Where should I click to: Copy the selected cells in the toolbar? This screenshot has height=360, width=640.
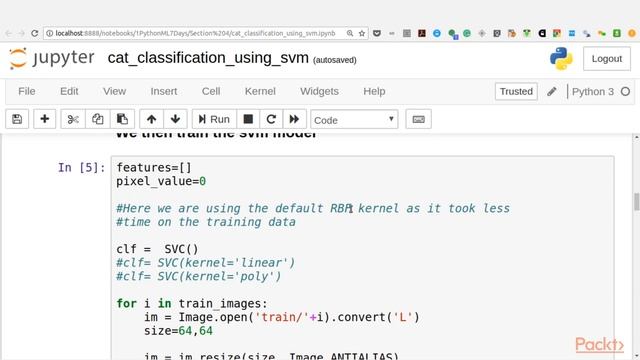[x=98, y=119]
